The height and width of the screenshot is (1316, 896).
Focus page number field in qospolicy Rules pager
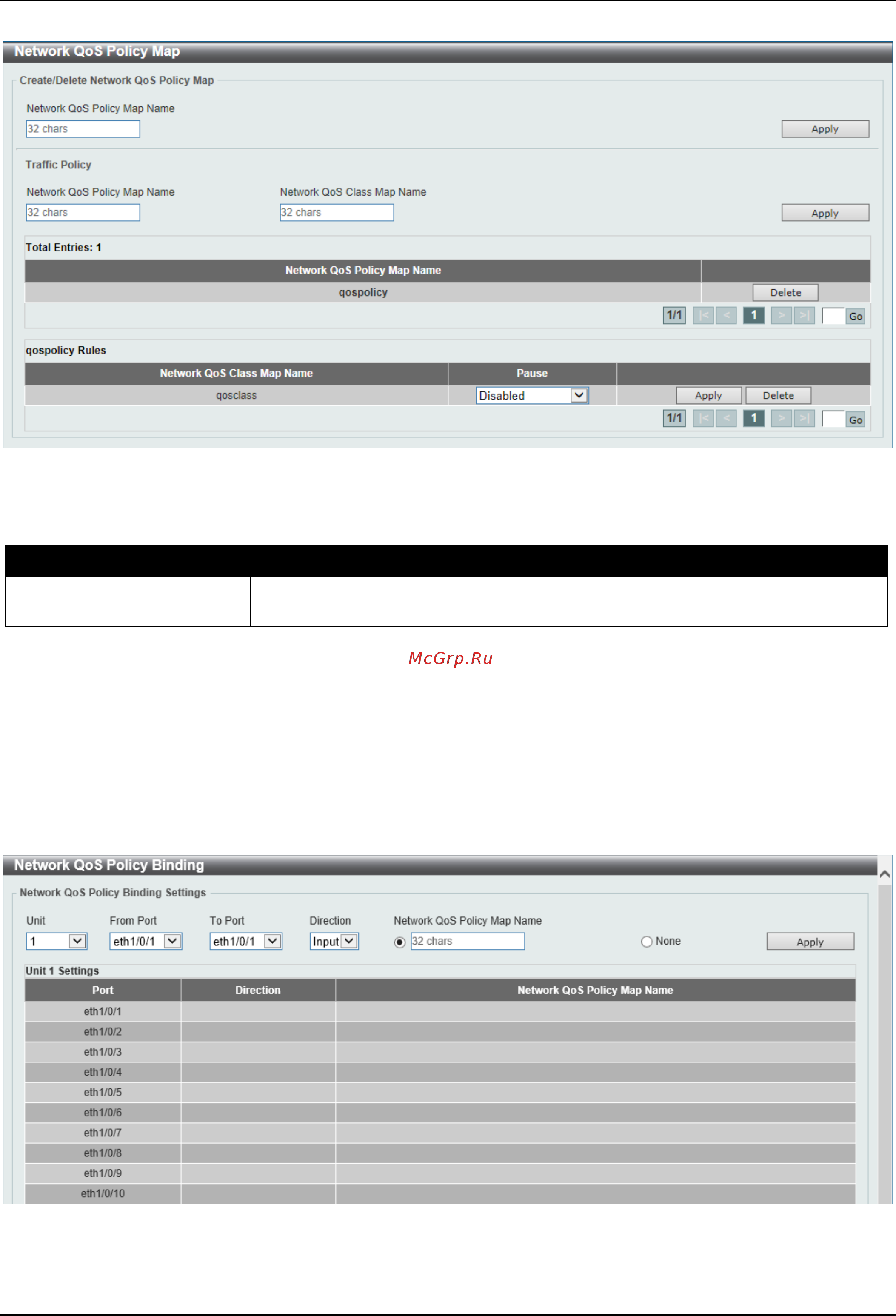pyautogui.click(x=833, y=420)
